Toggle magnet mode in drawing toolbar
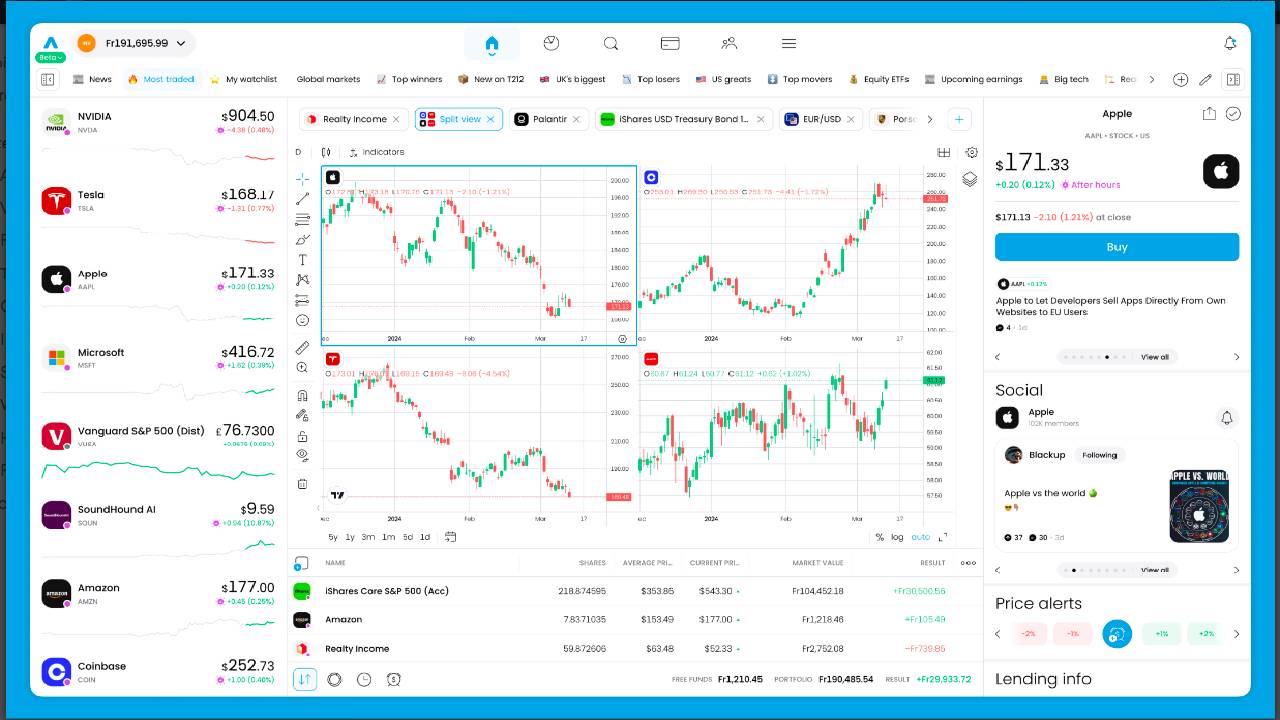The width and height of the screenshot is (1280, 720). (302, 396)
